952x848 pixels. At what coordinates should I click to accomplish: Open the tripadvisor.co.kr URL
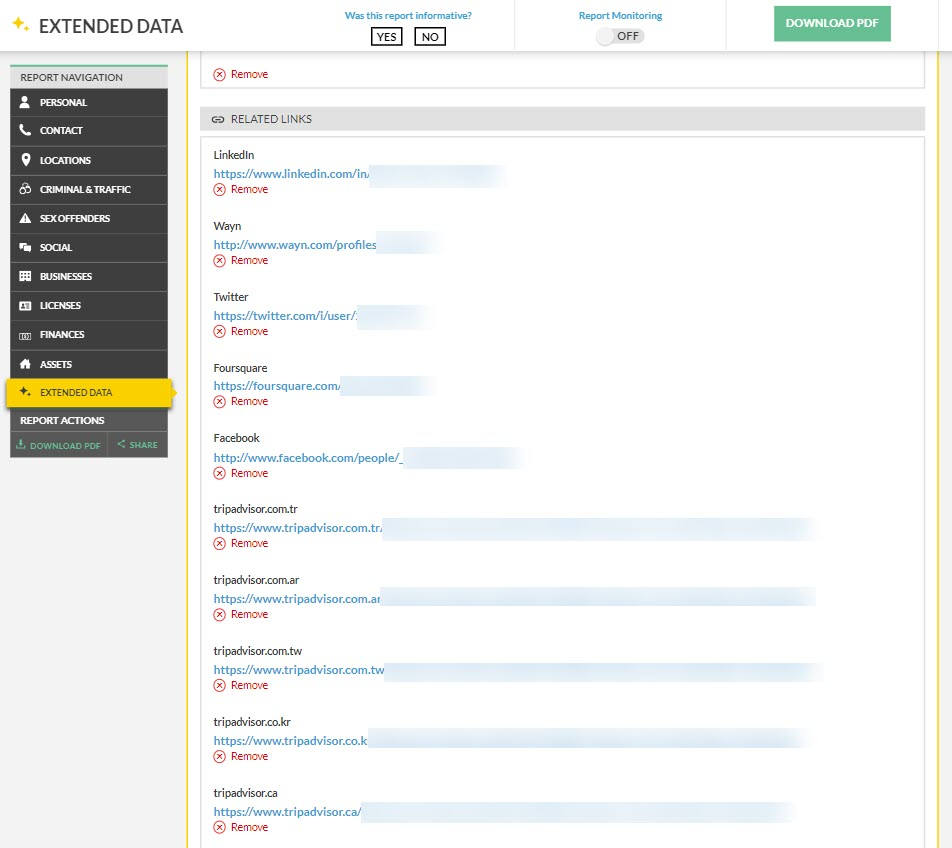coord(290,741)
